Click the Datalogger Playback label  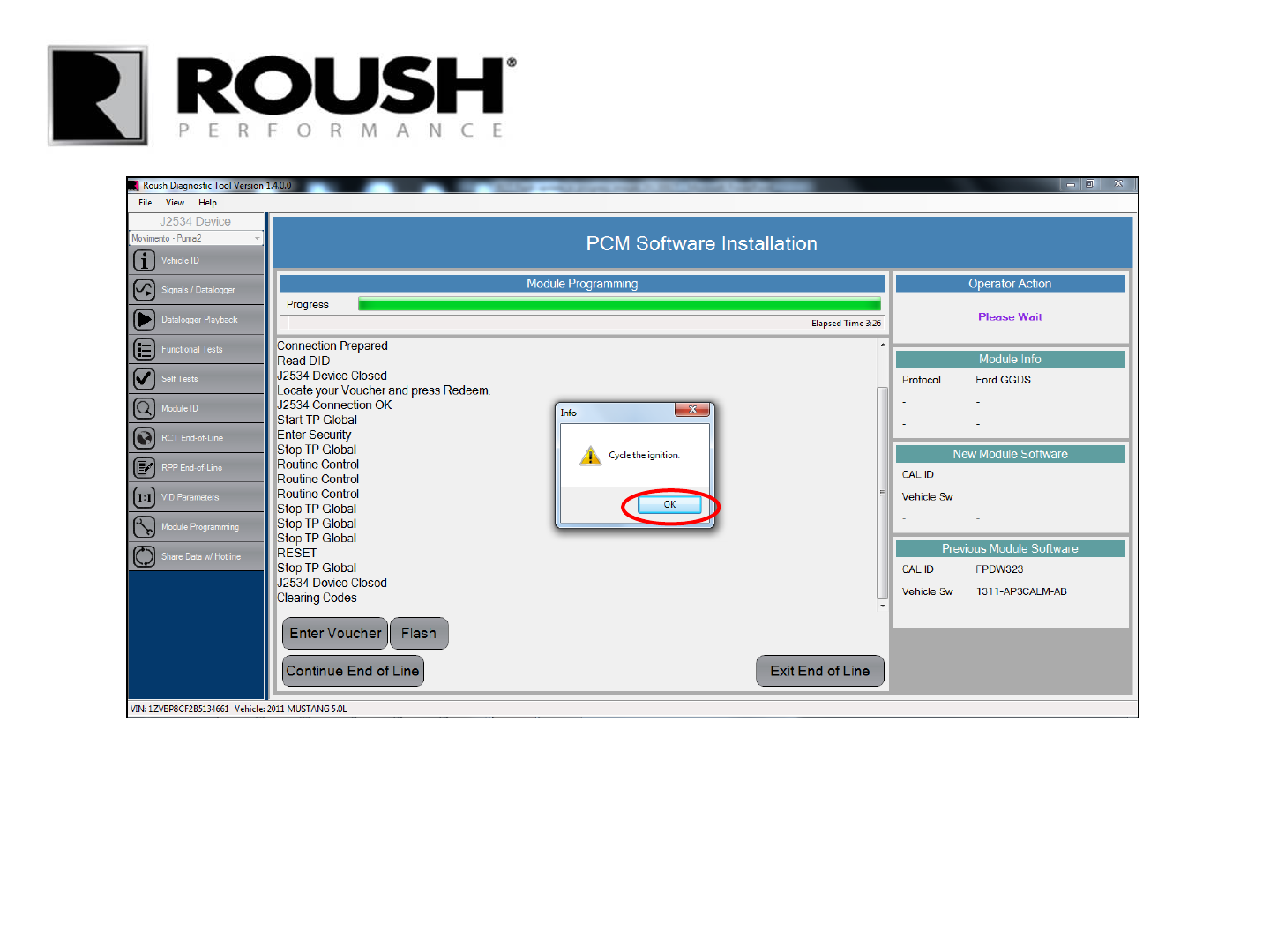tap(199, 320)
